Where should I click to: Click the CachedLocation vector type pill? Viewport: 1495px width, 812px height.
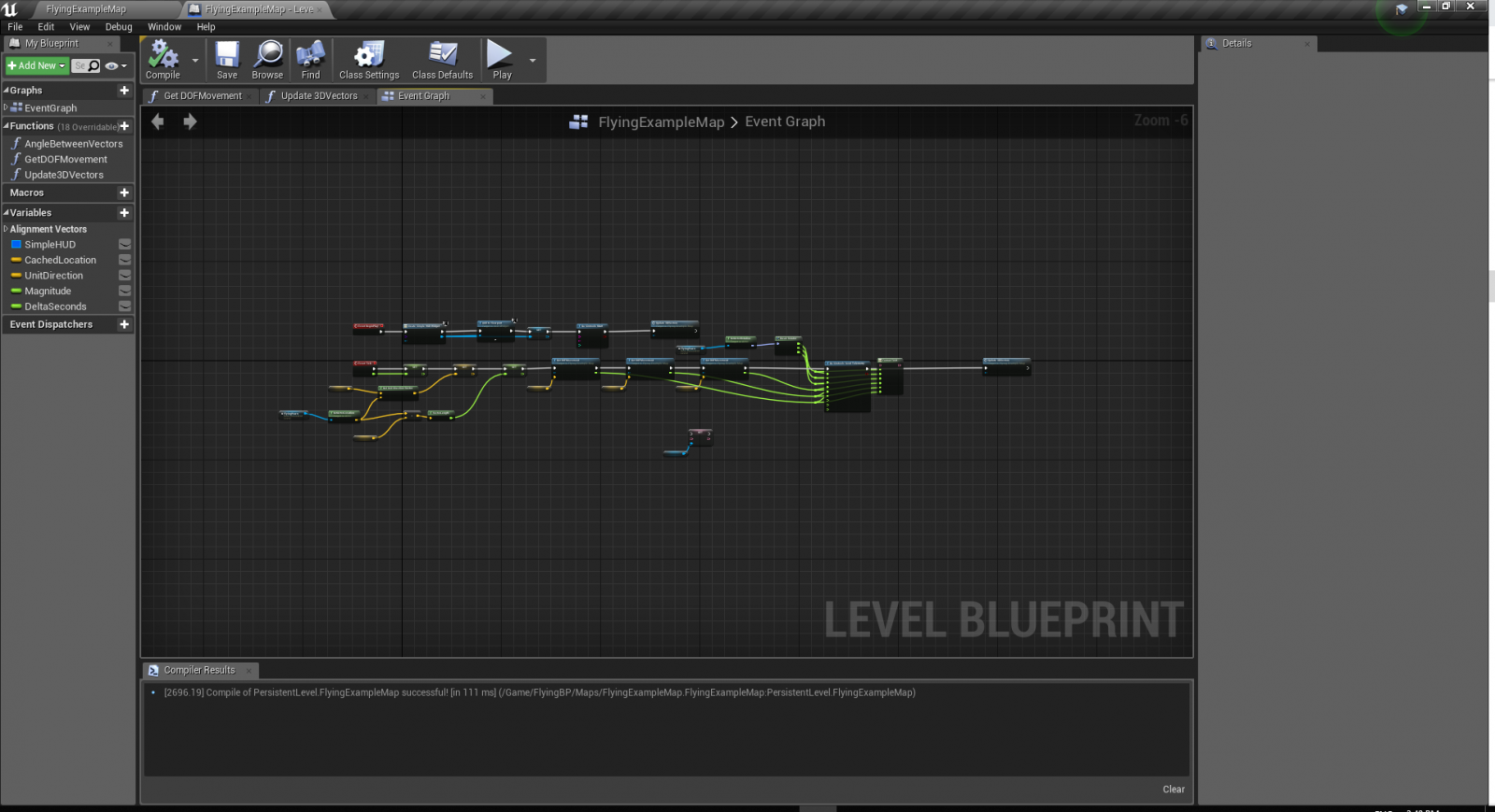(16, 260)
